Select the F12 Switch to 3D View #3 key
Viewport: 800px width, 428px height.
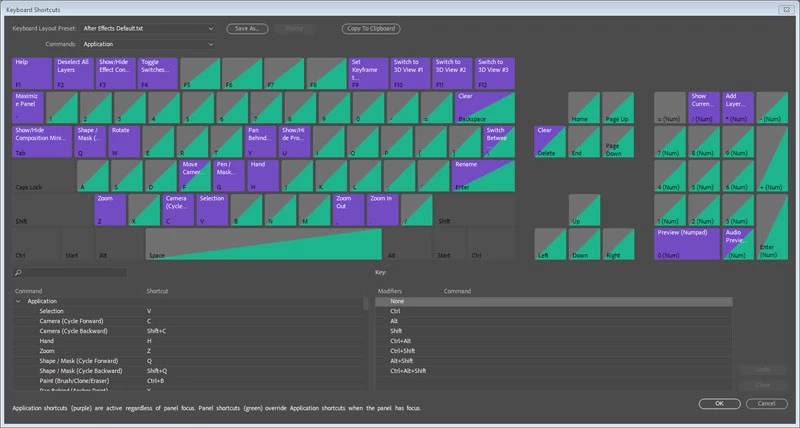coord(495,73)
